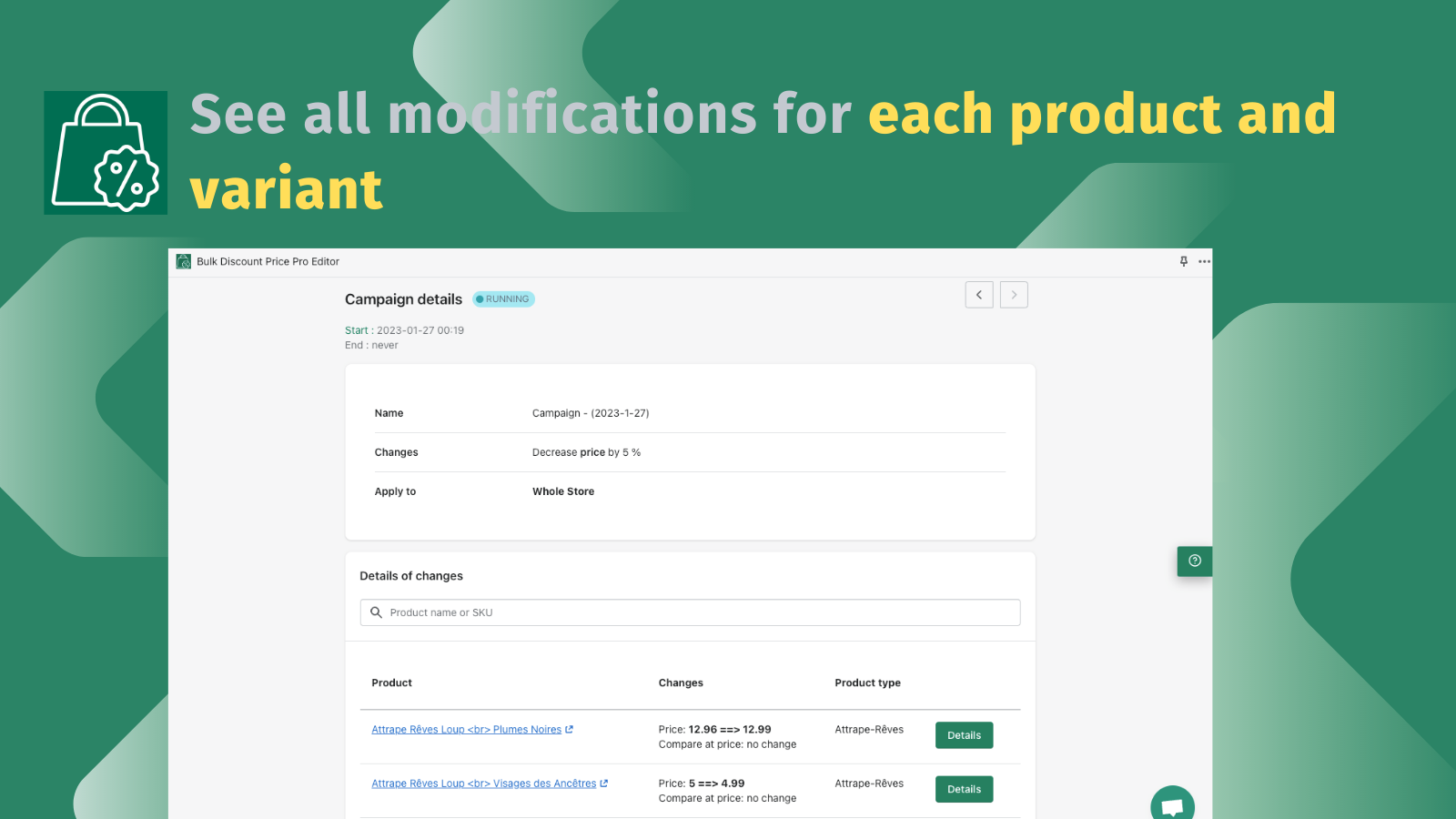Viewport: 1456px width, 819px height.
Task: Click the 'End : never' text
Action: (x=371, y=345)
